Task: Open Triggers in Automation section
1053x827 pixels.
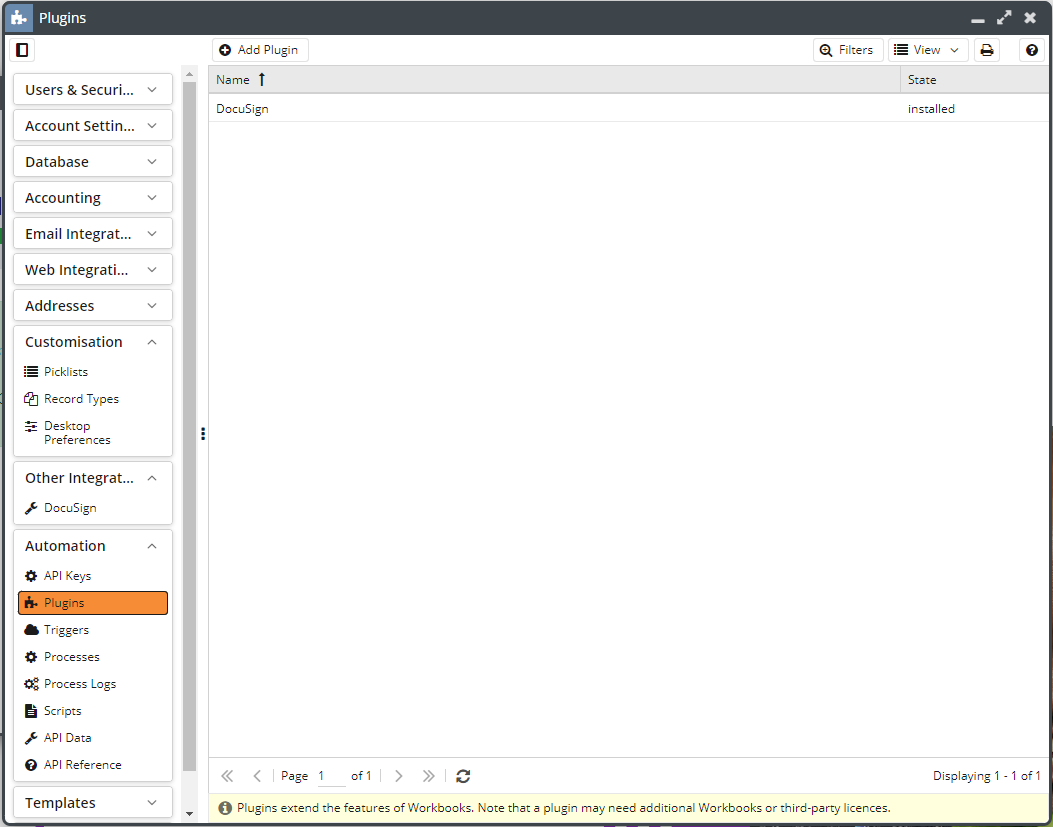Action: pyautogui.click(x=66, y=630)
